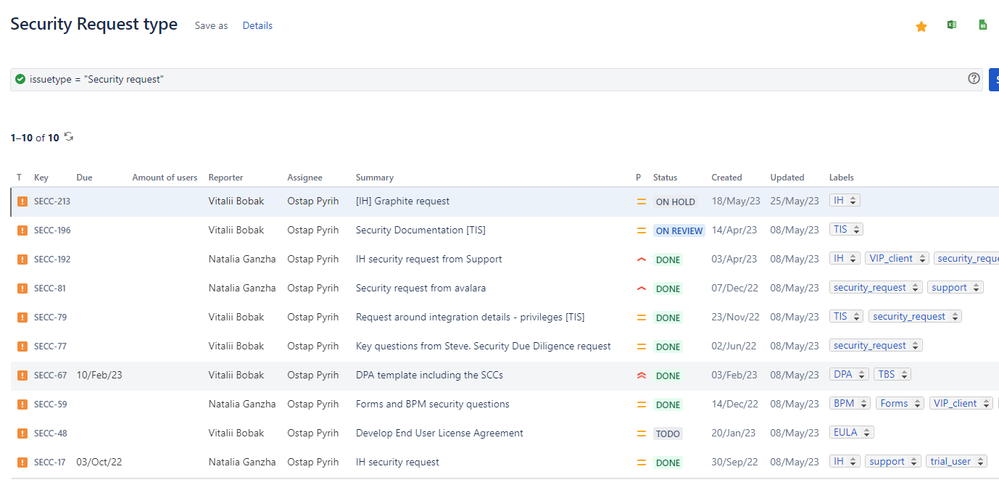Viewport: 999px width, 490px height.
Task: Open the filter Details link
Action: tap(257, 26)
